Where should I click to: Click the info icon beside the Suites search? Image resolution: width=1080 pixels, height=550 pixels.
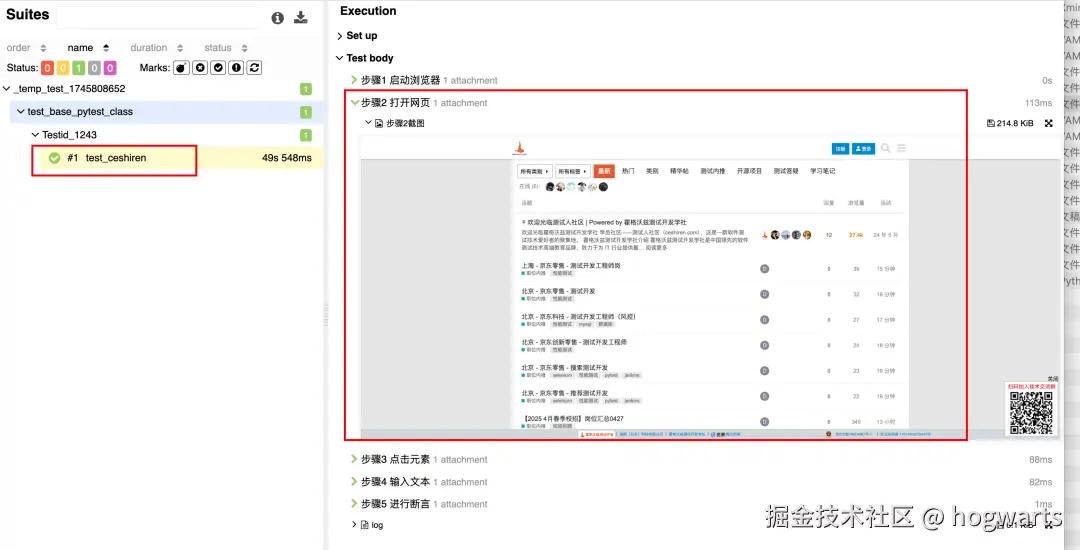[278, 18]
